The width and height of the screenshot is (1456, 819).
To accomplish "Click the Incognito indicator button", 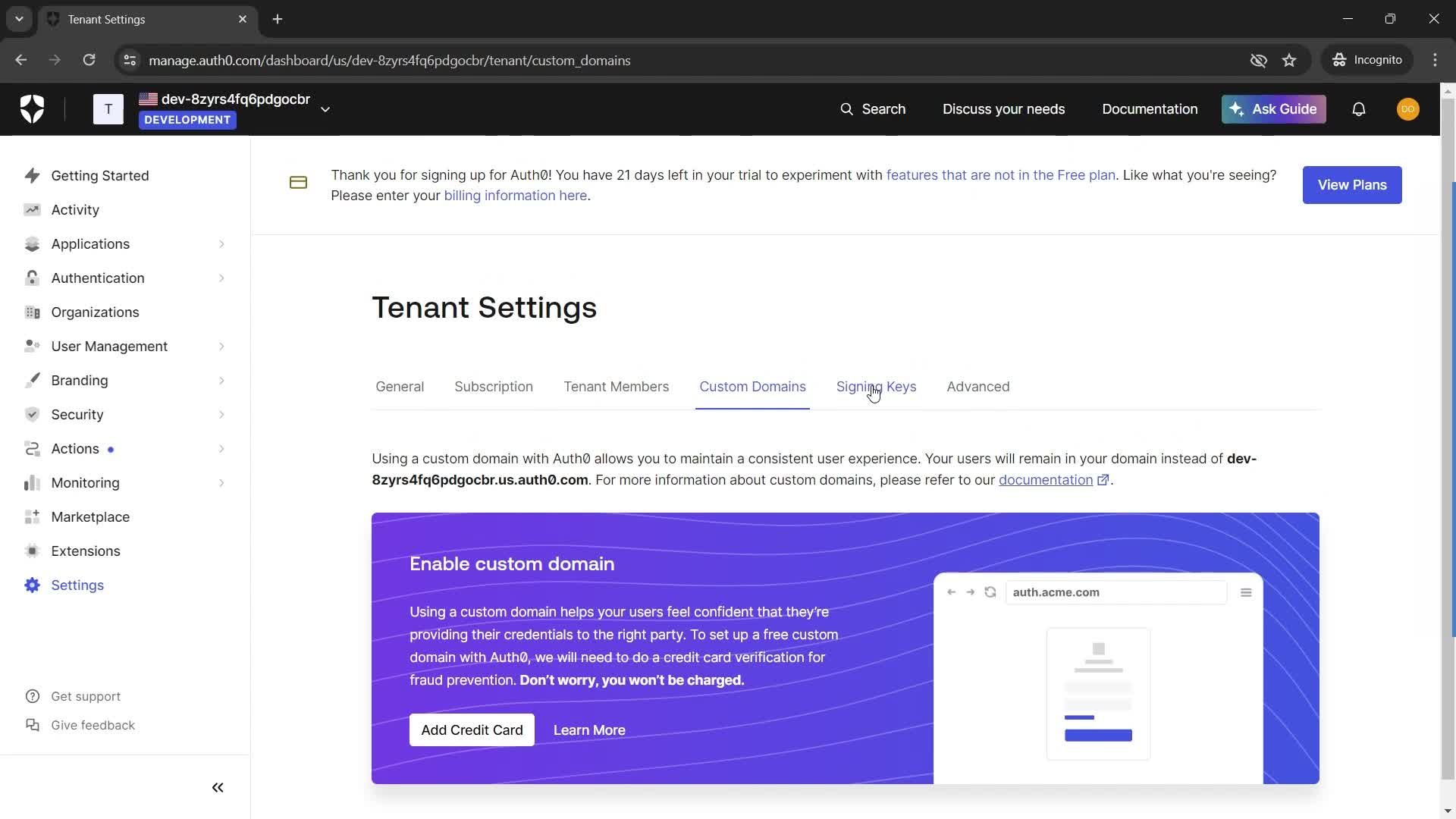I will coord(1367,61).
